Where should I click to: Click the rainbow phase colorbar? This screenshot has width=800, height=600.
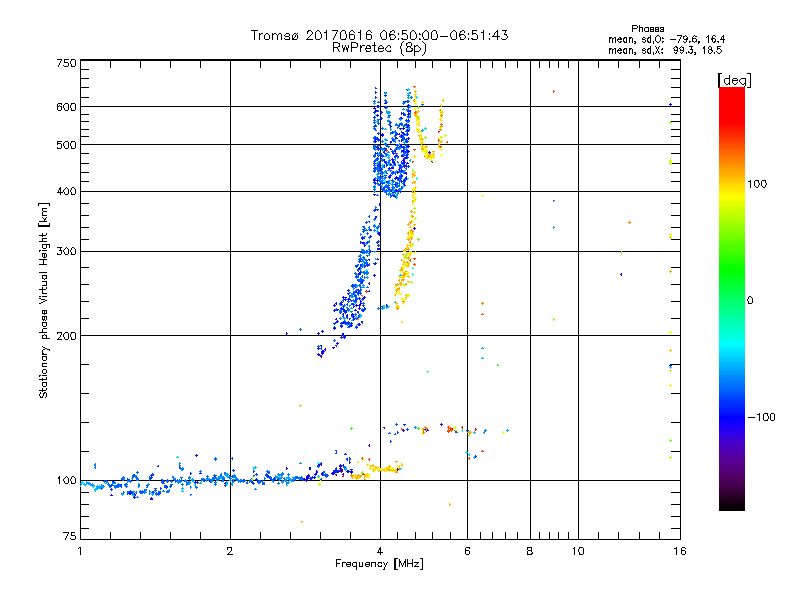[732, 299]
